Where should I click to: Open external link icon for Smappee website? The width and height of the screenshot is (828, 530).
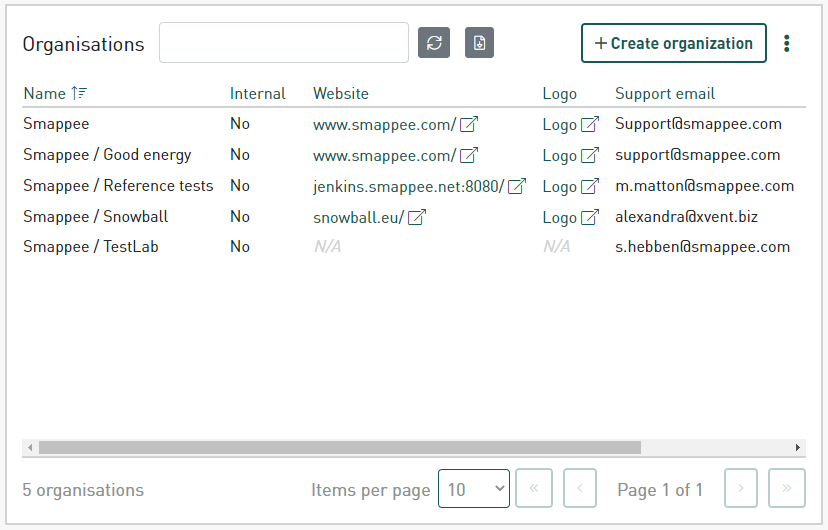[x=468, y=125]
